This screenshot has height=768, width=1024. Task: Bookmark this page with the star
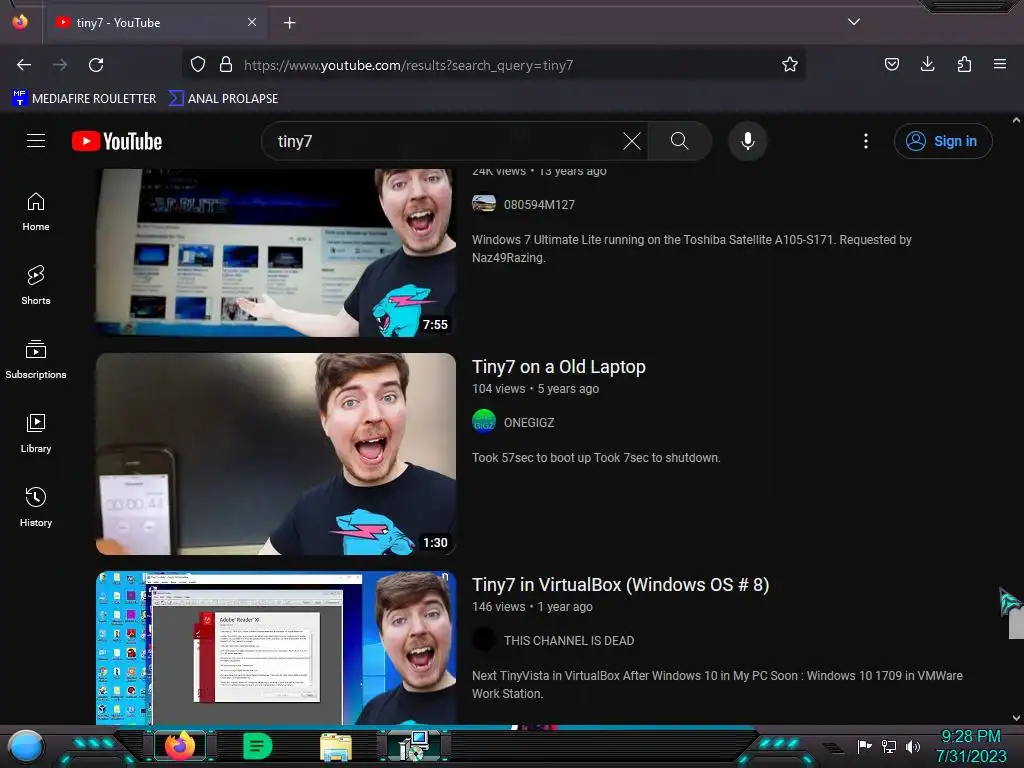point(790,65)
